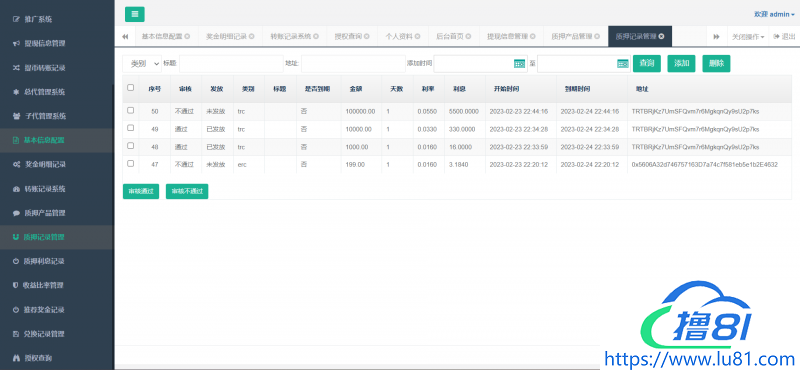Click the 到期时间 column header
The image size is (800, 370).
pos(578,89)
